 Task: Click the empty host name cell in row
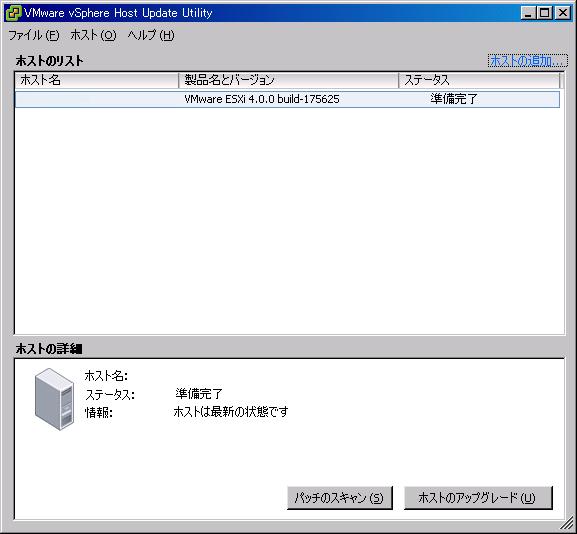pos(97,99)
